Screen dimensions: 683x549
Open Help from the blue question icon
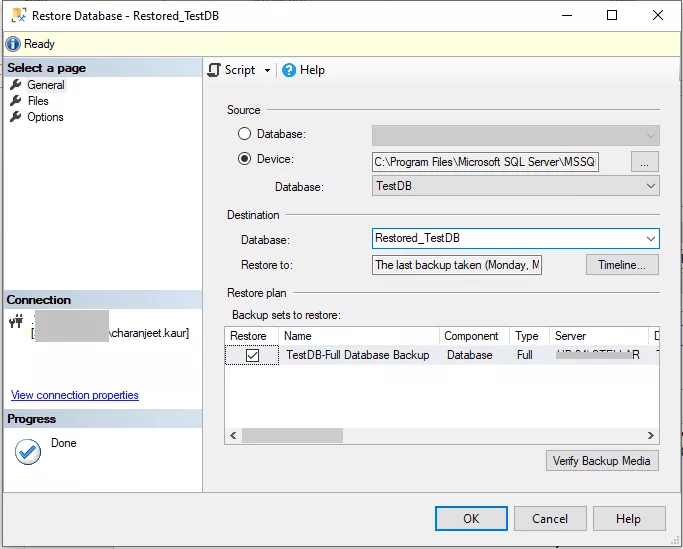click(x=289, y=70)
